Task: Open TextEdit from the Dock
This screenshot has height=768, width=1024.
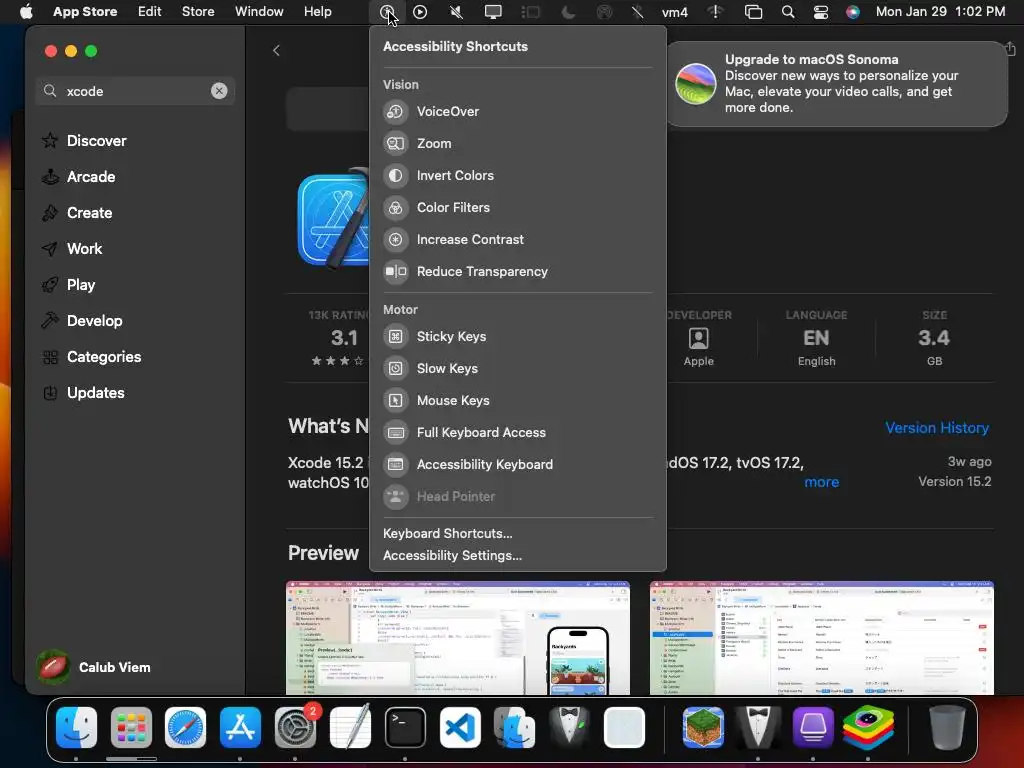Action: click(350, 728)
